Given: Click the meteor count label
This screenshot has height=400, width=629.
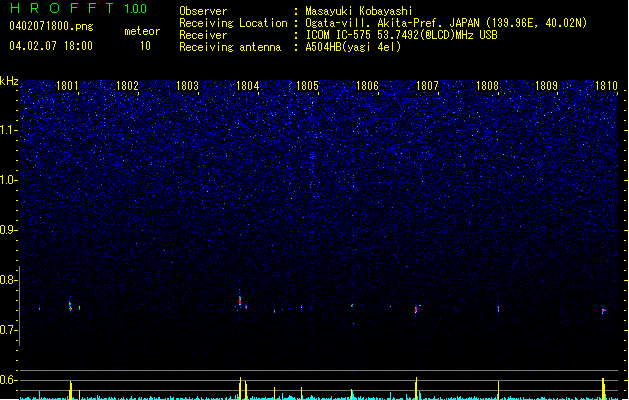Looking at the screenshot, I should pos(142,31).
